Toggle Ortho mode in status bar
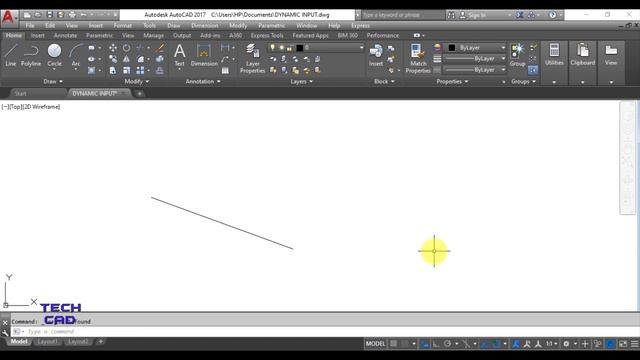Viewport: 640px width, 360px height. pos(436,344)
